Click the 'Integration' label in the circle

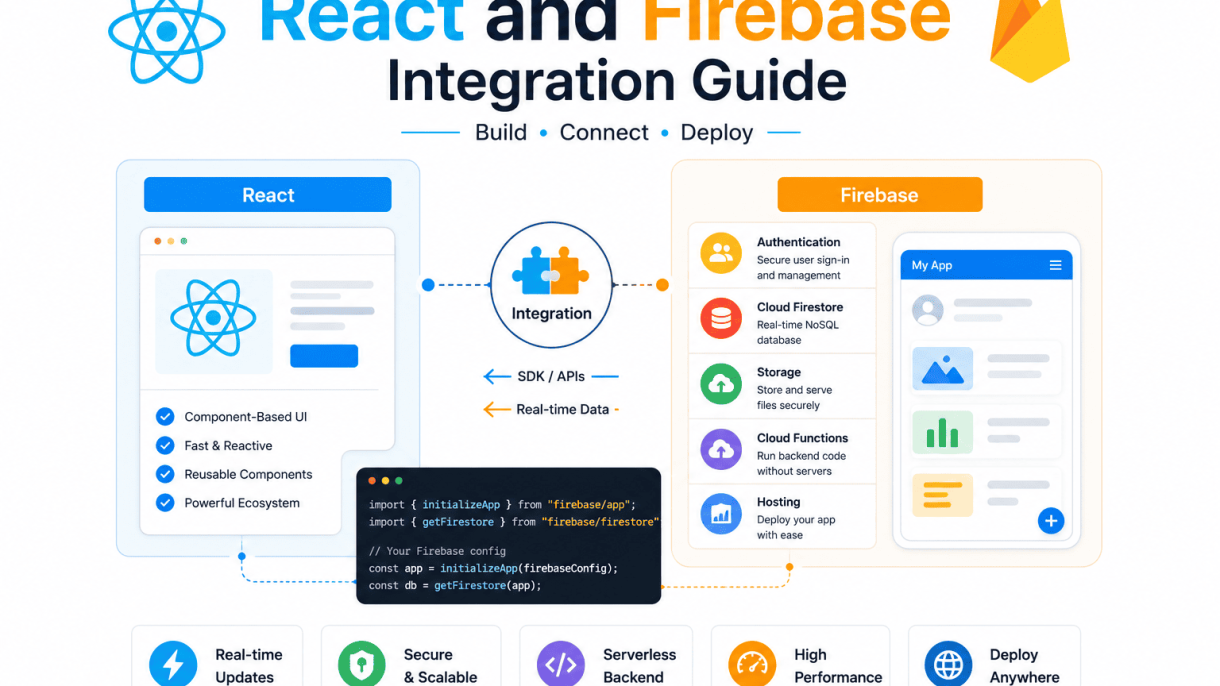(x=551, y=313)
